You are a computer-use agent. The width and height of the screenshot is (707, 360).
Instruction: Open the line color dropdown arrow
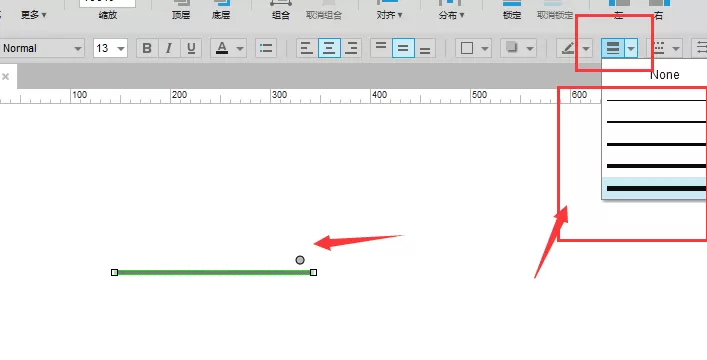pos(586,48)
